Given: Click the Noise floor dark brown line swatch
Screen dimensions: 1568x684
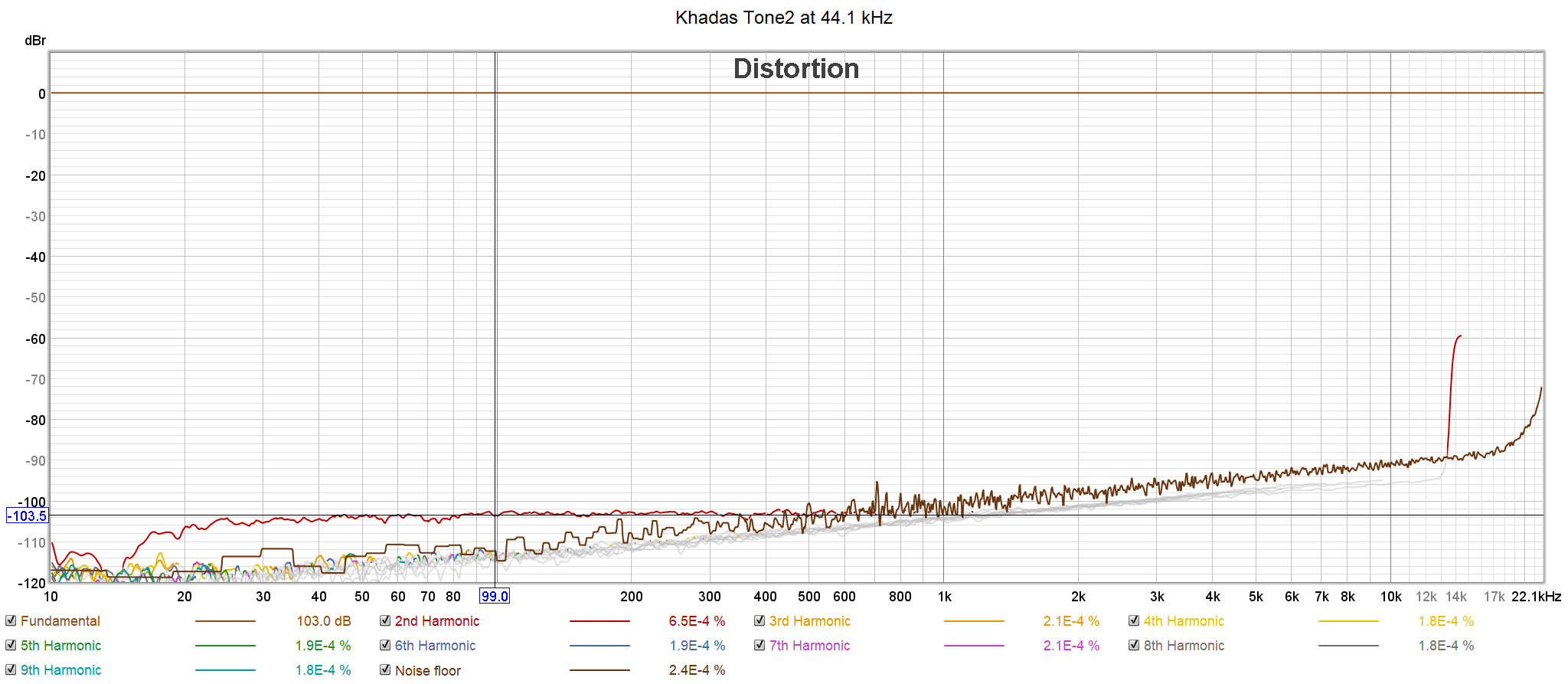Looking at the screenshot, I should [x=599, y=670].
